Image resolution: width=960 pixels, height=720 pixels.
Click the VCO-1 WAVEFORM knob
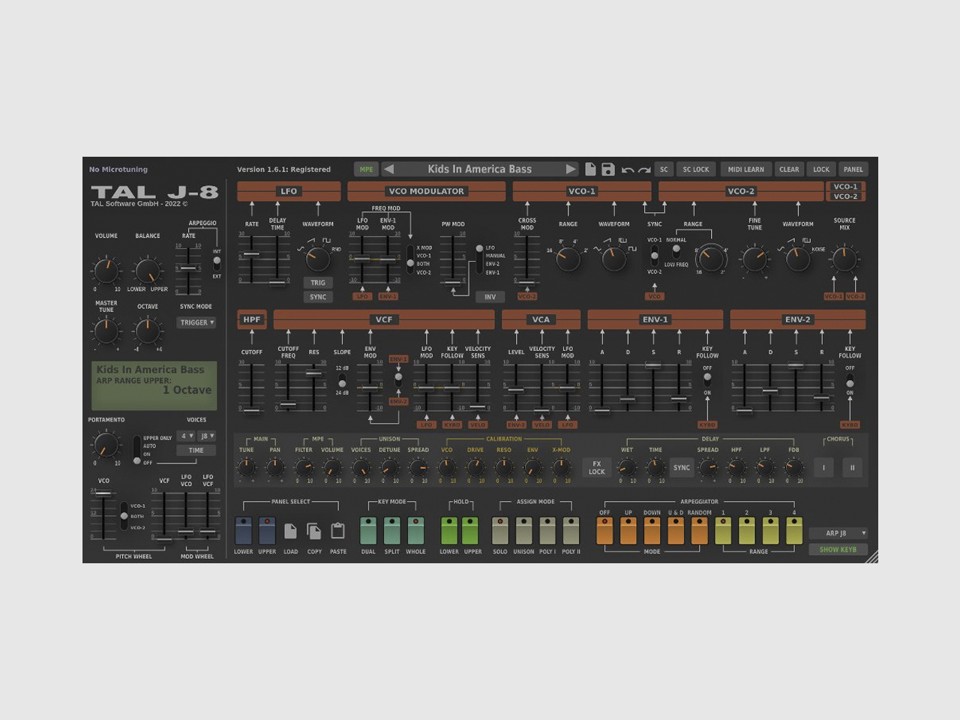(613, 259)
